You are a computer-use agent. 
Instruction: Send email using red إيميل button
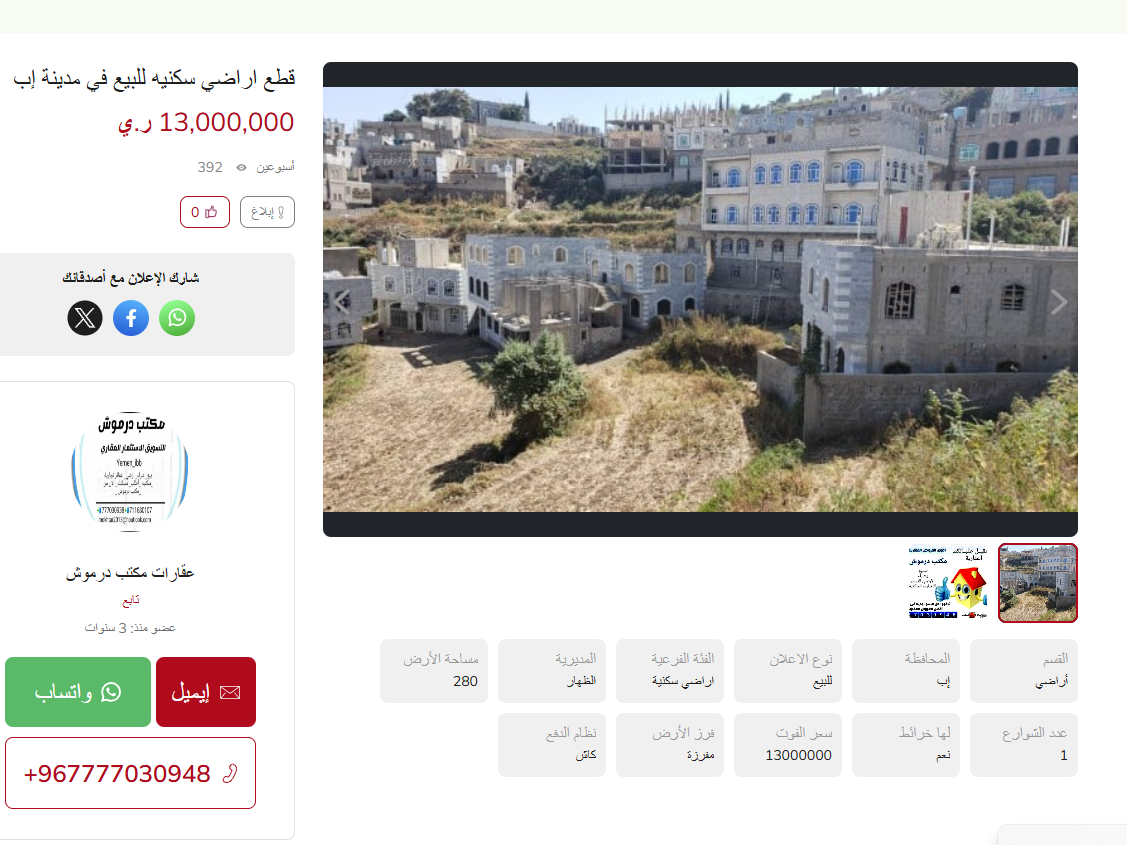(x=206, y=692)
